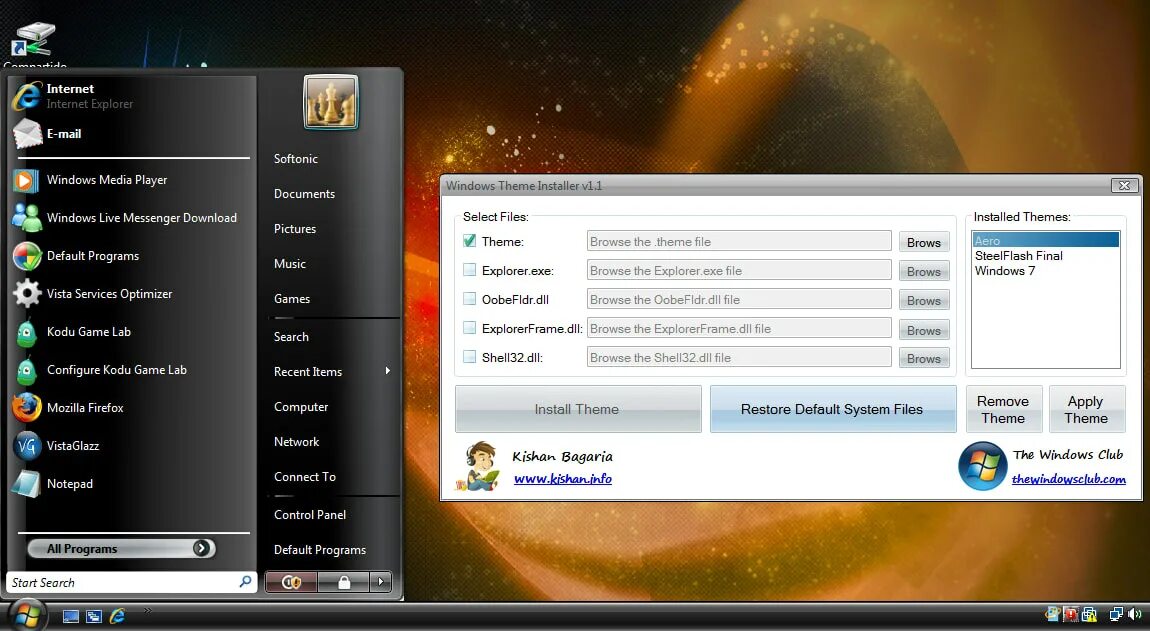Click Apply Theme button
1150x631 pixels.
click(1086, 409)
